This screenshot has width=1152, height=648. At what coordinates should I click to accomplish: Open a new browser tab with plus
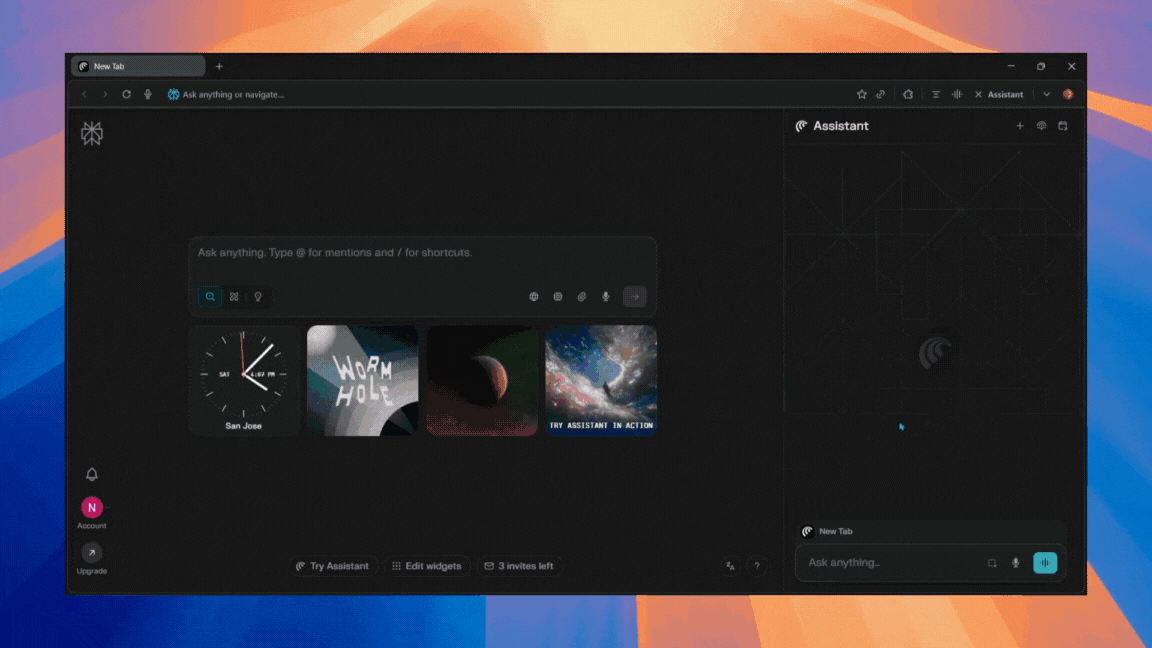[x=219, y=67]
